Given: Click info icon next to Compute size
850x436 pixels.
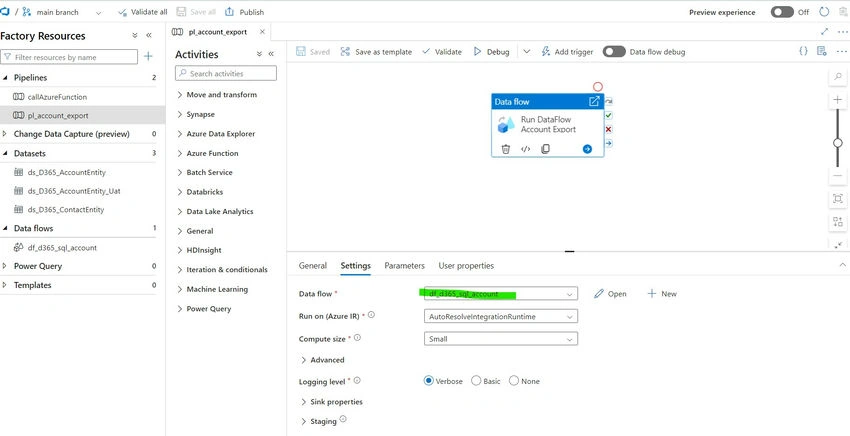Looking at the screenshot, I should pyautogui.click(x=357, y=338).
